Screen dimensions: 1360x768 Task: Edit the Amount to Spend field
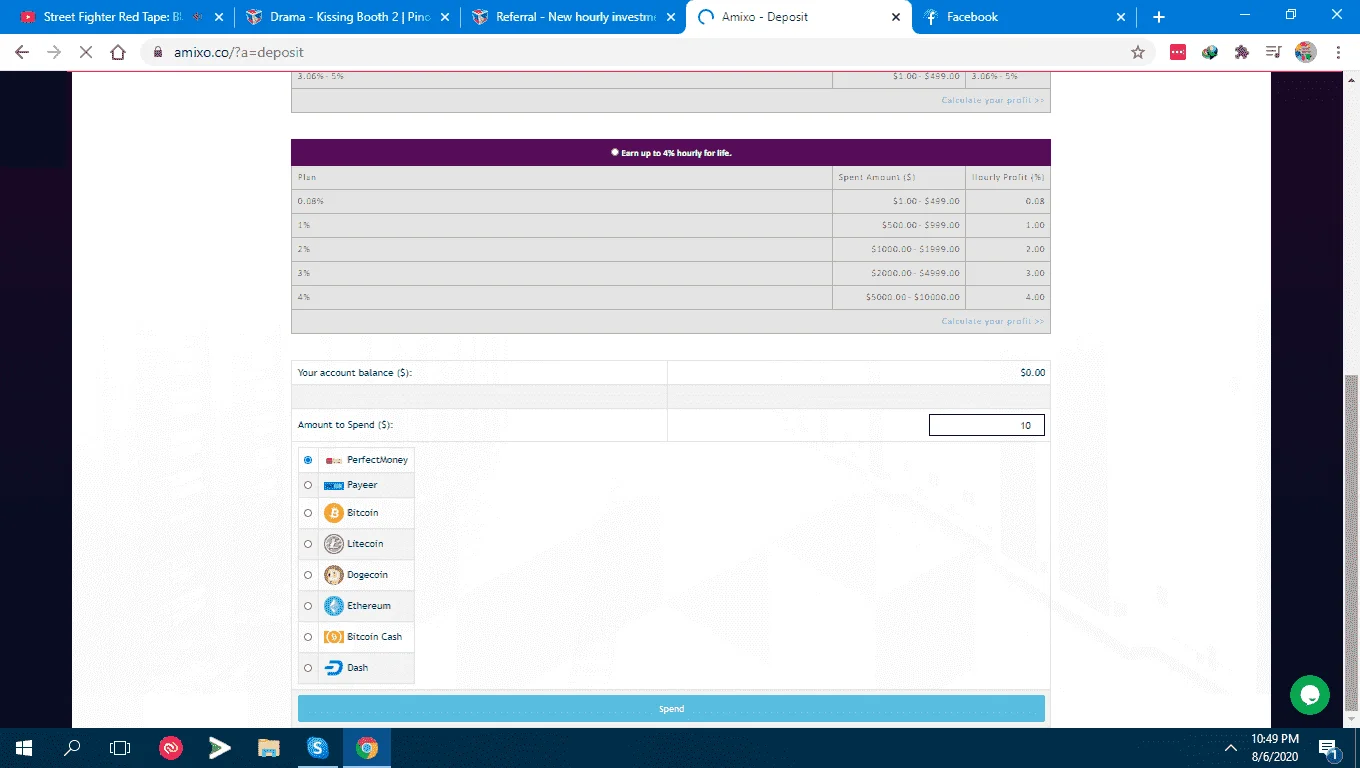point(987,425)
